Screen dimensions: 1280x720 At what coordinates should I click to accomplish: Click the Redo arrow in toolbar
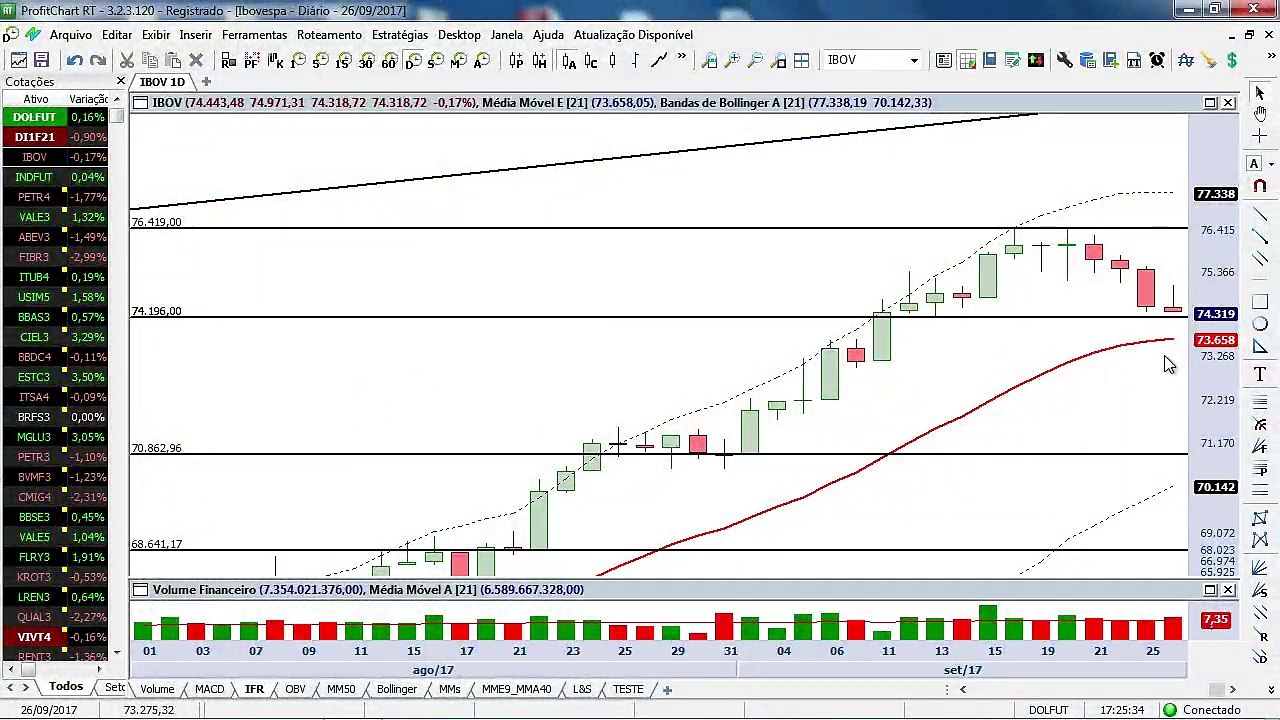click(x=98, y=61)
